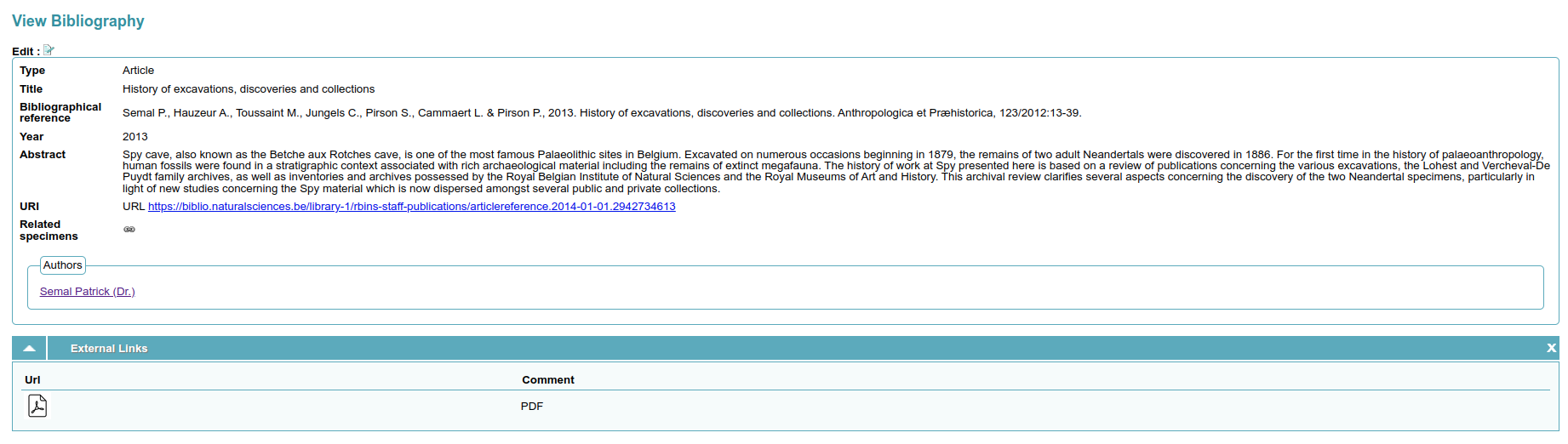This screenshot has height=444, width=1568.
Task: Click the Related specimens field label
Action: (x=49, y=231)
